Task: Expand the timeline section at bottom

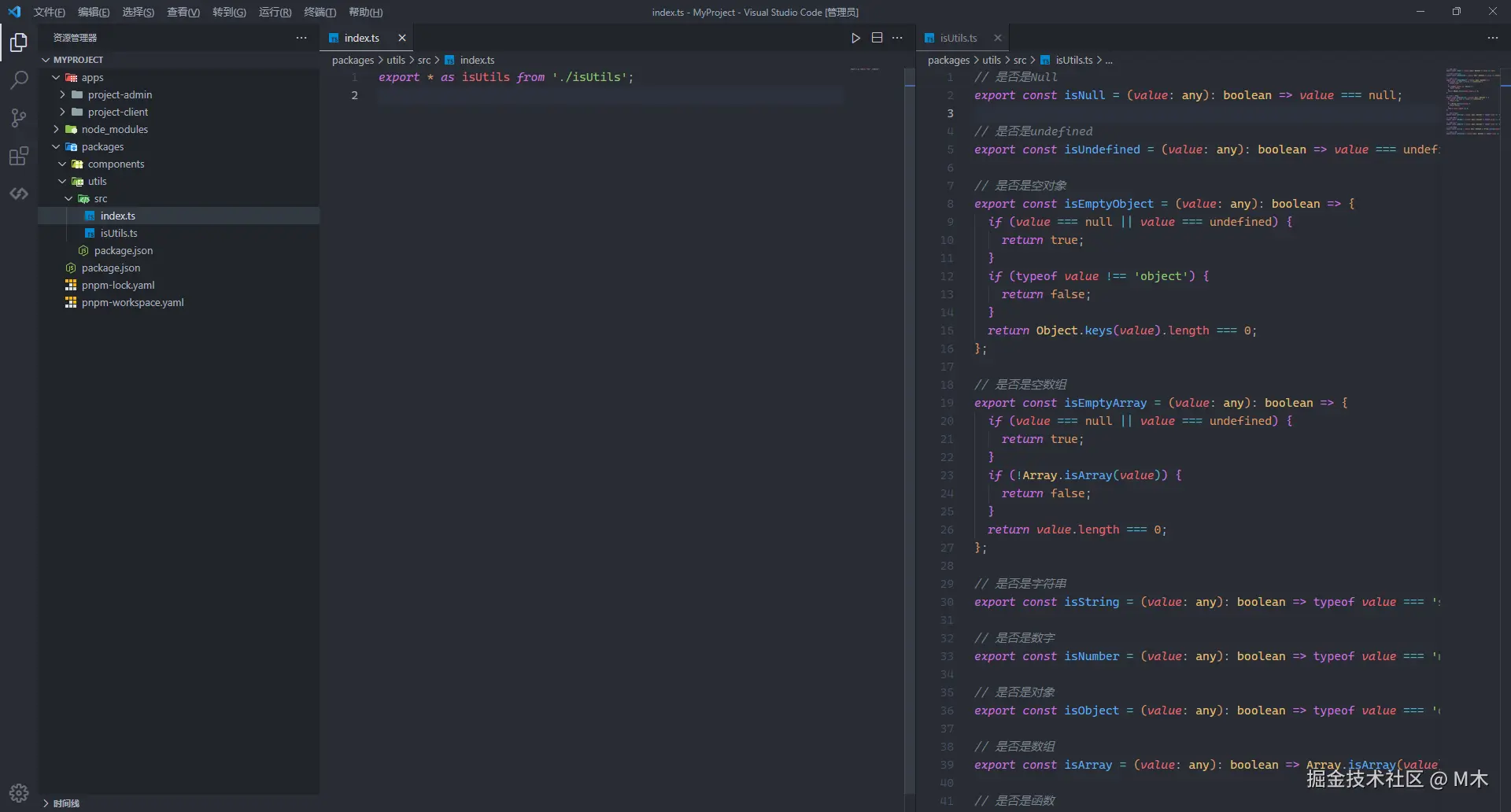Action: coord(66,803)
